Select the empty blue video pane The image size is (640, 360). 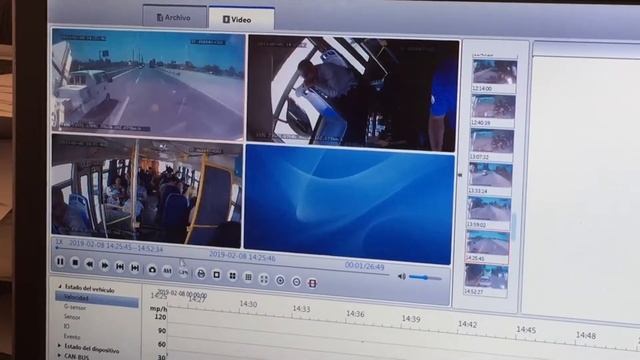tap(349, 204)
